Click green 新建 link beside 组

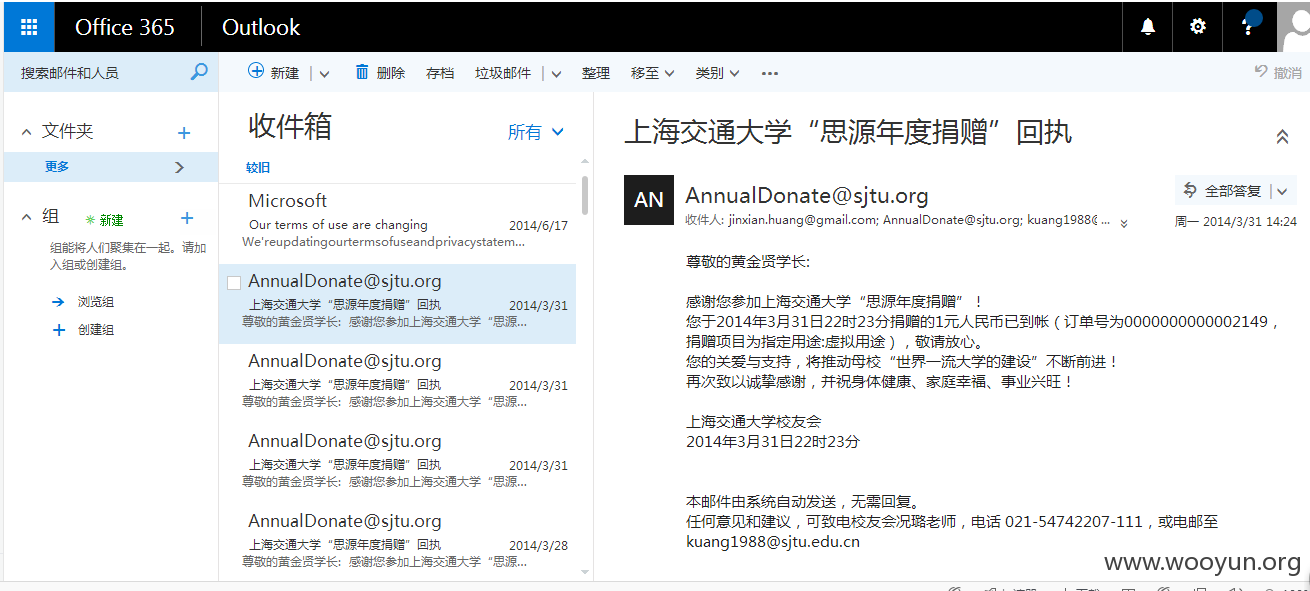tap(105, 219)
